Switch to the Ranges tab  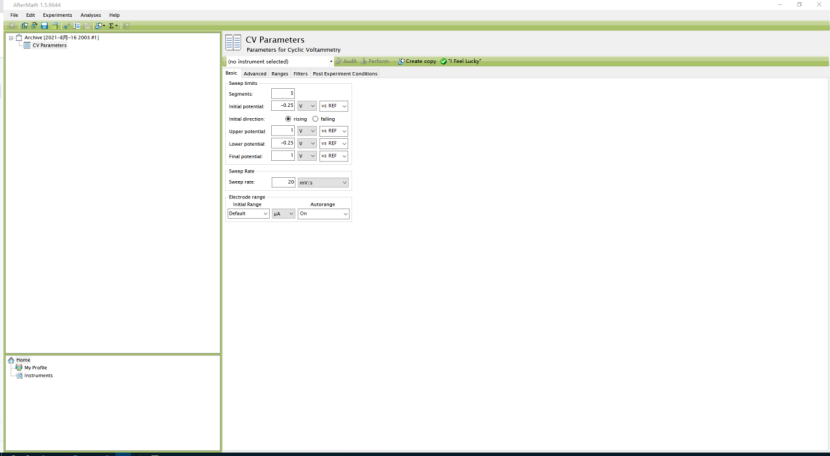[279, 74]
